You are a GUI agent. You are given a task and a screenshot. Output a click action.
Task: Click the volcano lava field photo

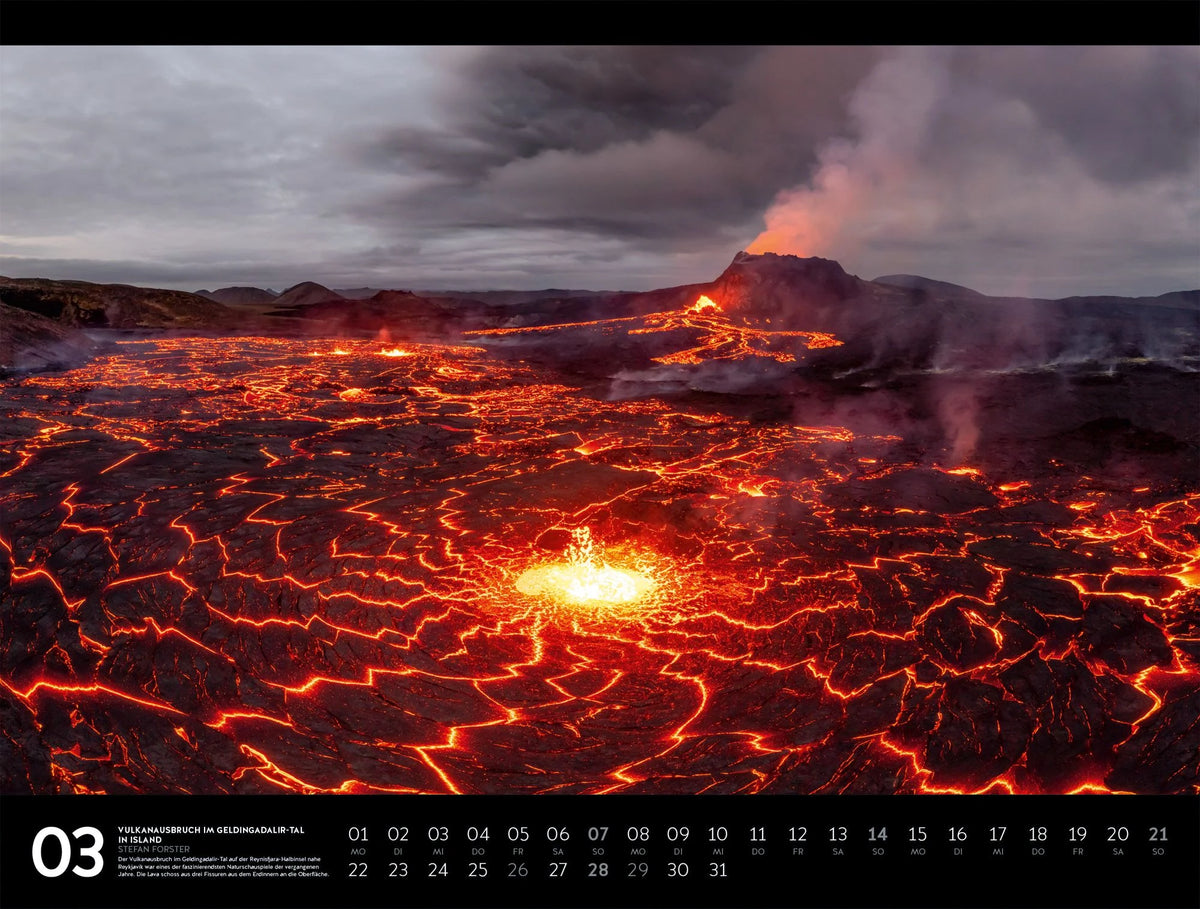pyautogui.click(x=600, y=420)
